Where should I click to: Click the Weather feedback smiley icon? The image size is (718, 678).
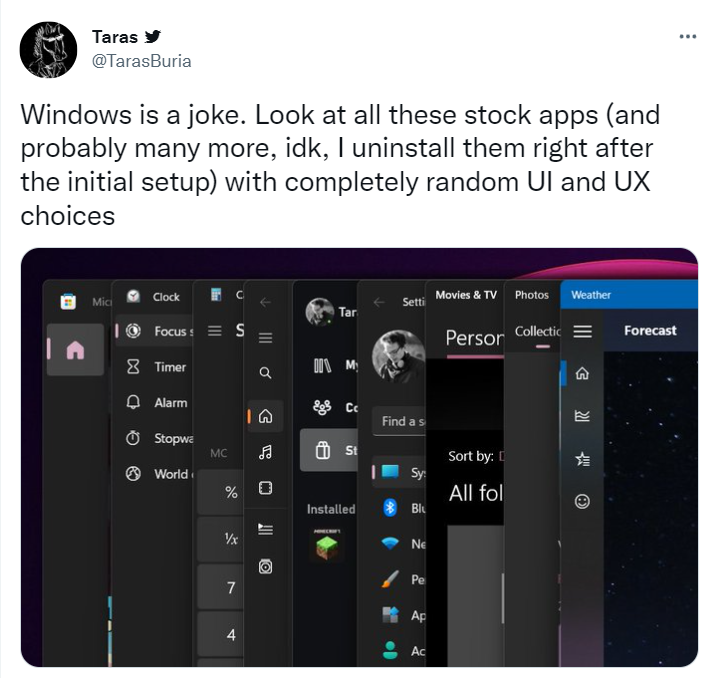tap(583, 500)
